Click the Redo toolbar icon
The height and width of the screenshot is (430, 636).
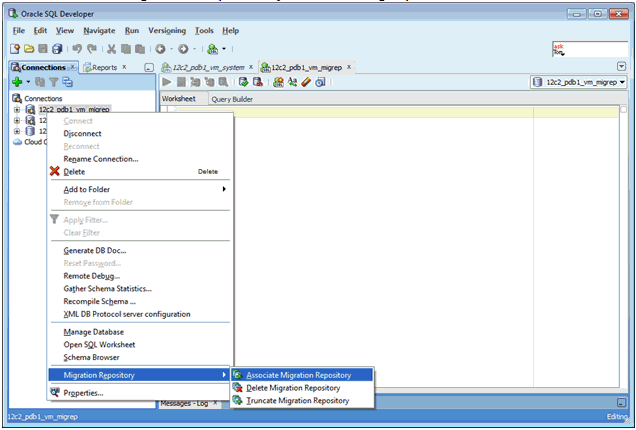92,49
